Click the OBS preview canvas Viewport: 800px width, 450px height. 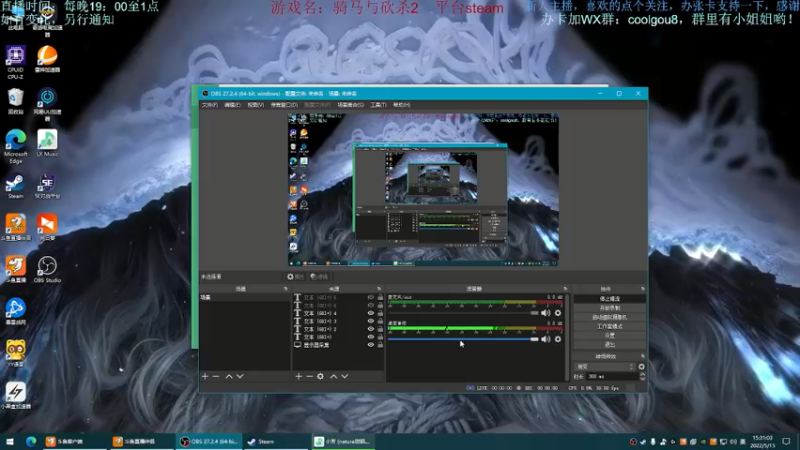423,189
